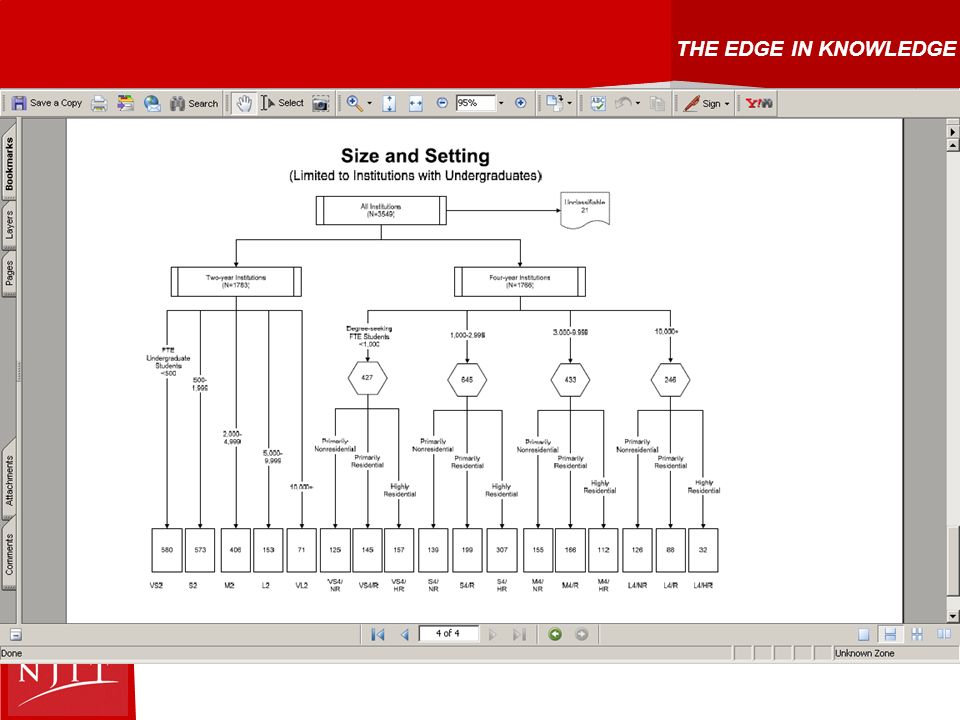Click the vertical scrollbar thumb
The width and height of the screenshot is (960, 720).
(x=953, y=560)
